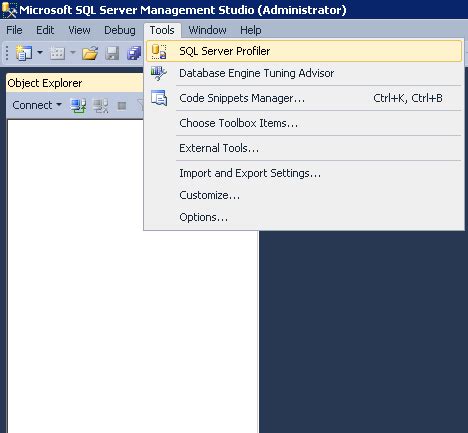Open Code Snippets Manager...
Image resolution: width=468 pixels, height=433 pixels.
click(x=304, y=98)
